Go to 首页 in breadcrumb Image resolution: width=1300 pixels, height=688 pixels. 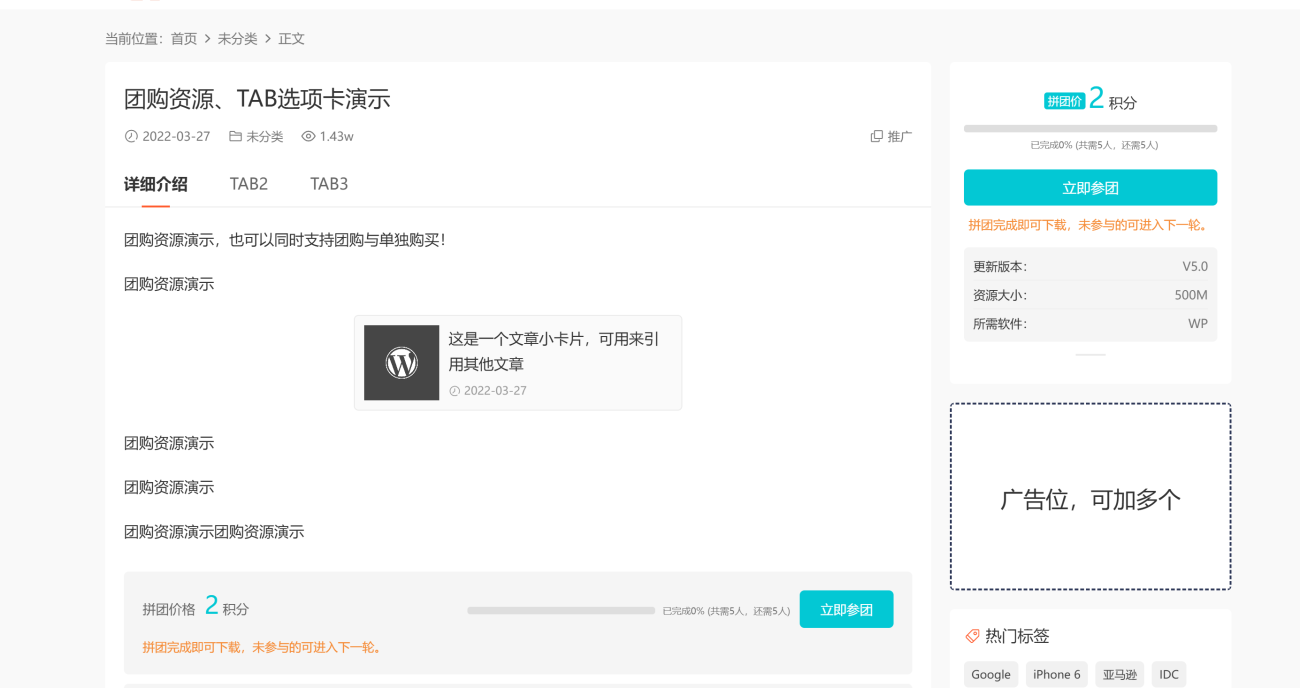[x=184, y=39]
